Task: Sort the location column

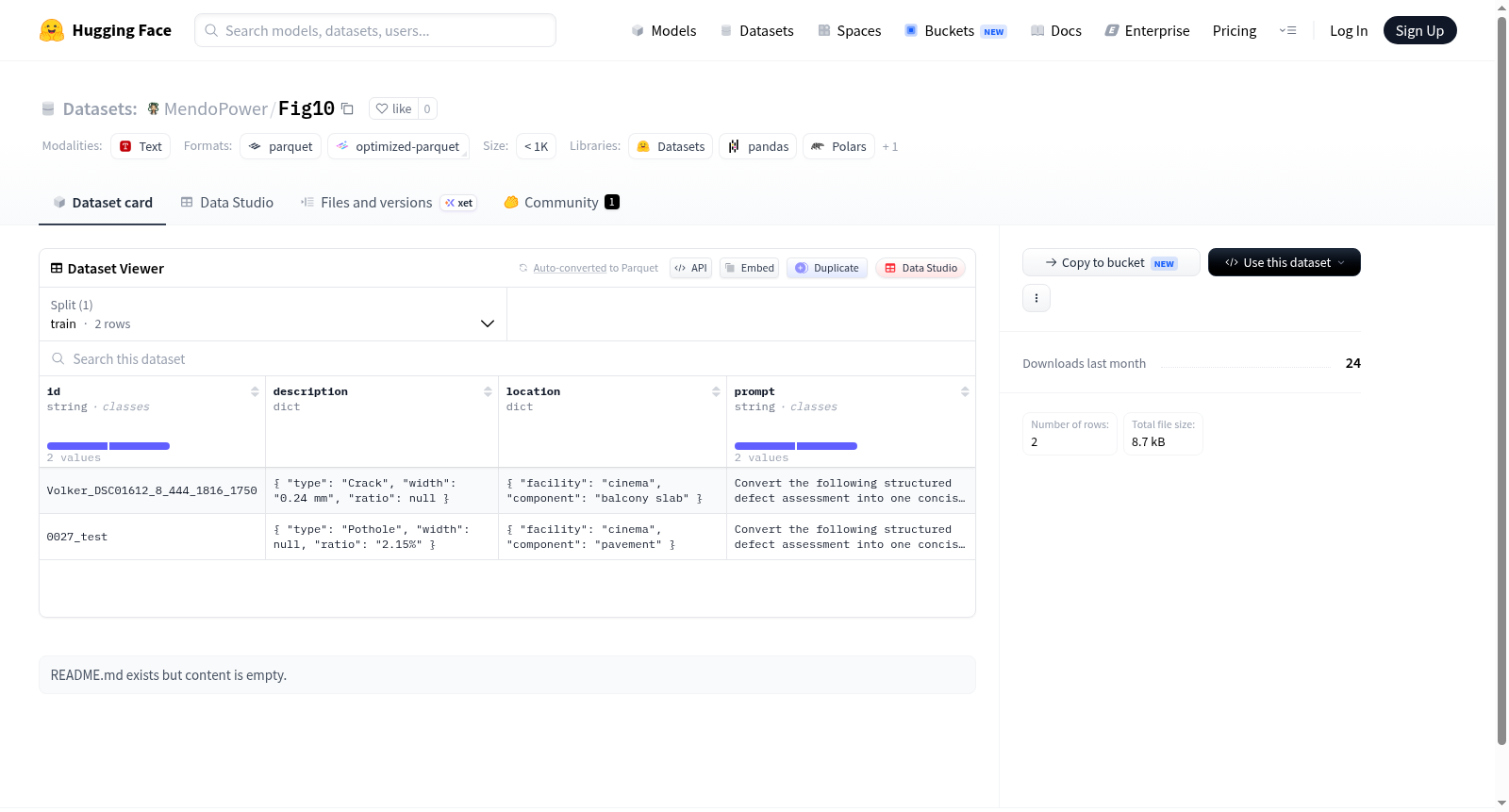Action: 716,391
